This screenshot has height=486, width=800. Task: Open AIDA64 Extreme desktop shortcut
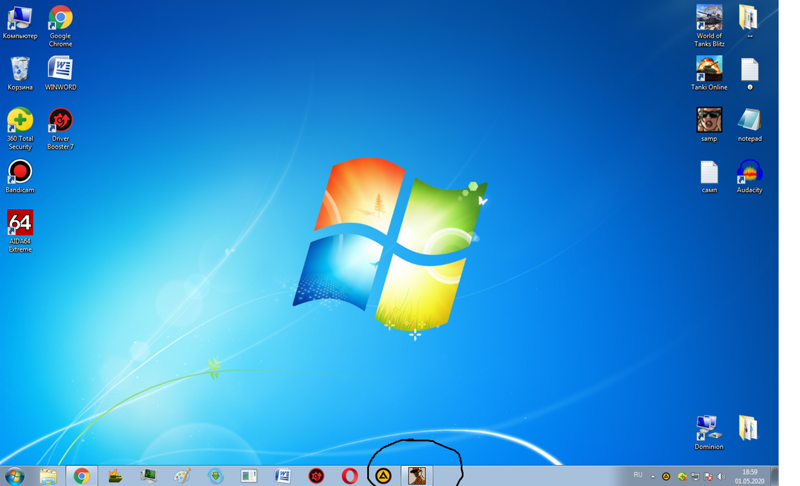[20, 231]
